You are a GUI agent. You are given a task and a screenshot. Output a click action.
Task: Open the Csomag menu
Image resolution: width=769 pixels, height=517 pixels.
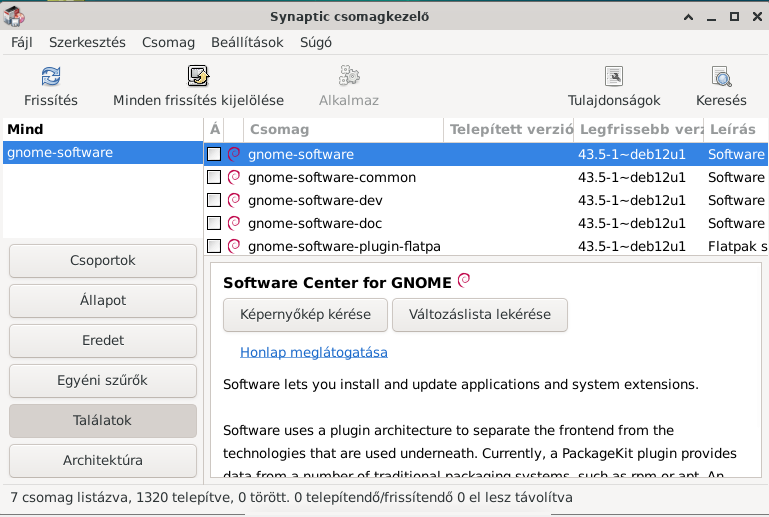(168, 43)
